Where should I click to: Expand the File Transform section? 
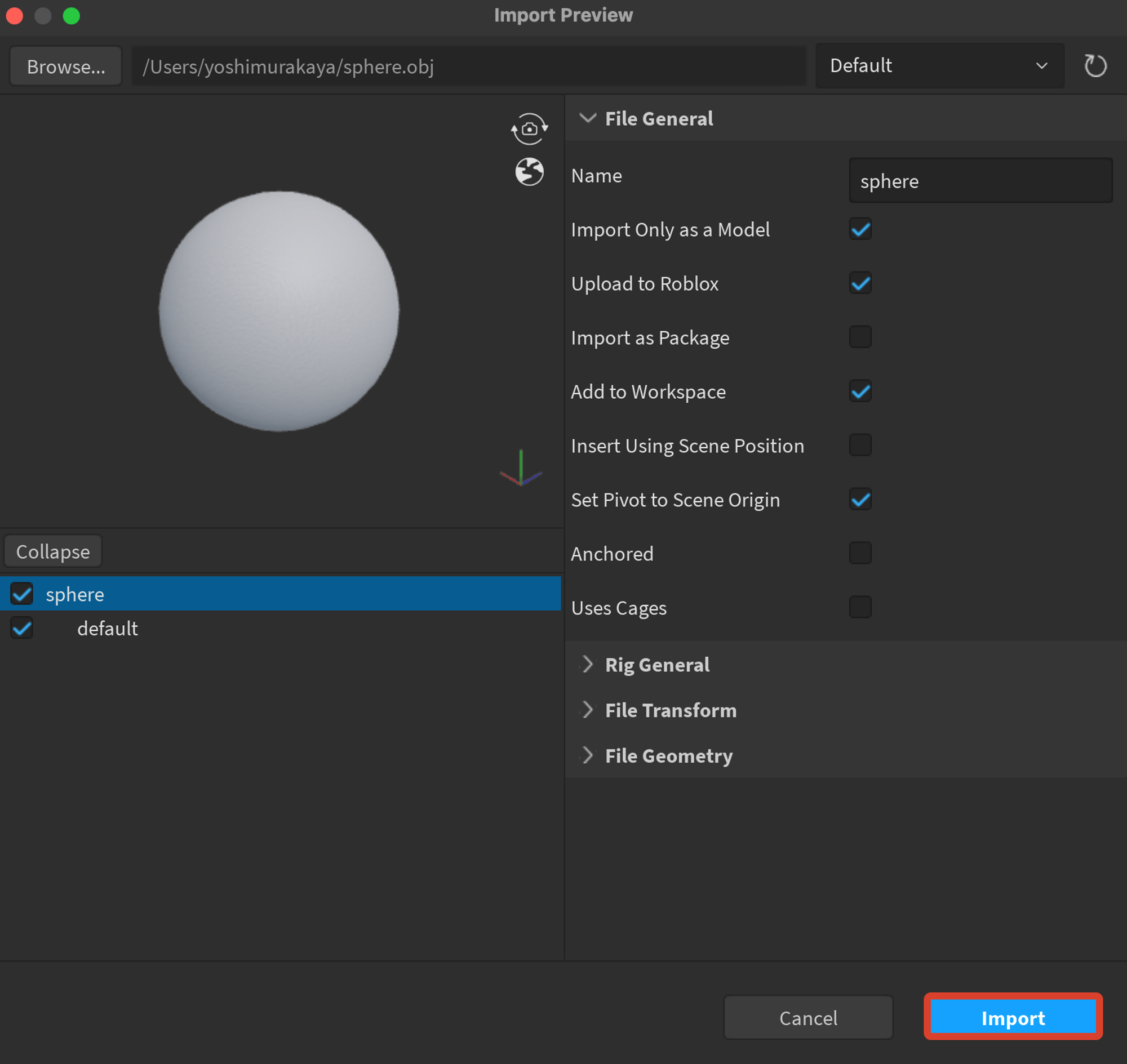pyautogui.click(x=587, y=710)
